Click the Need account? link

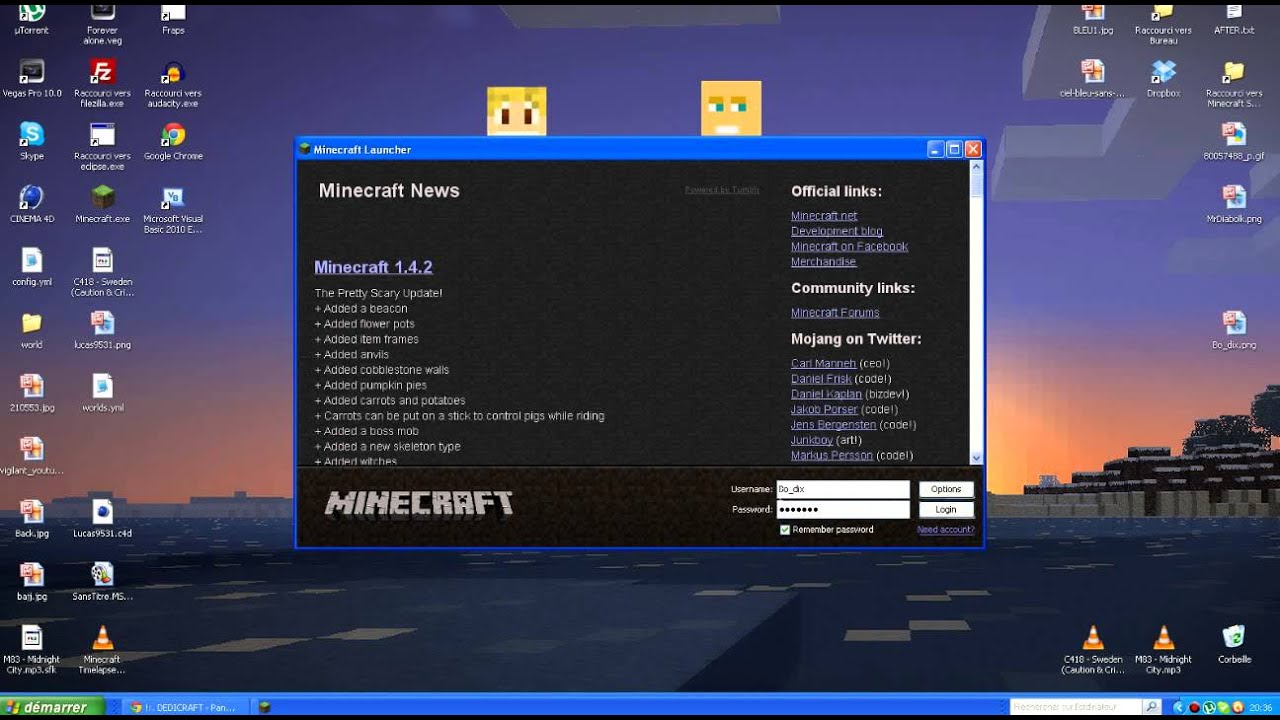[945, 530]
